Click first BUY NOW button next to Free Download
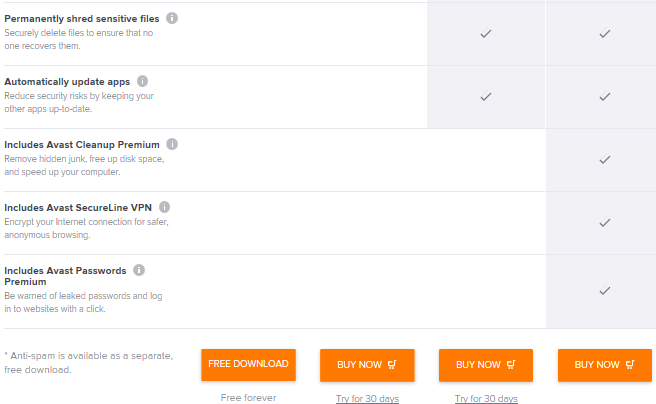656x404 pixels. (x=367, y=365)
